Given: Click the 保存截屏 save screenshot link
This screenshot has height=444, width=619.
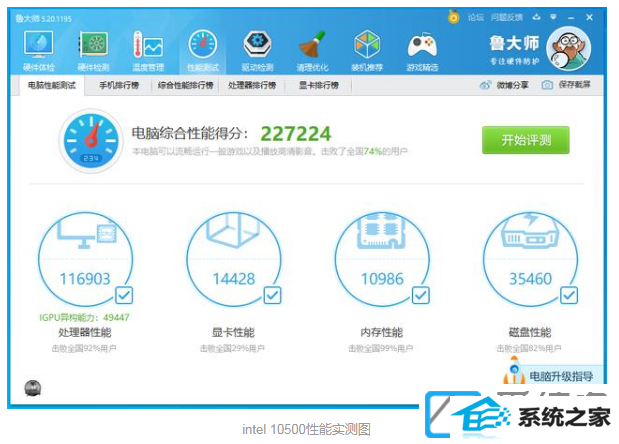Looking at the screenshot, I should coord(574,84).
